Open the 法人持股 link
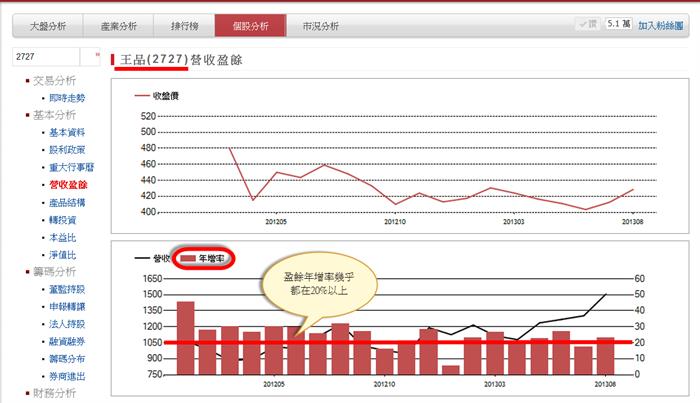 (67, 324)
